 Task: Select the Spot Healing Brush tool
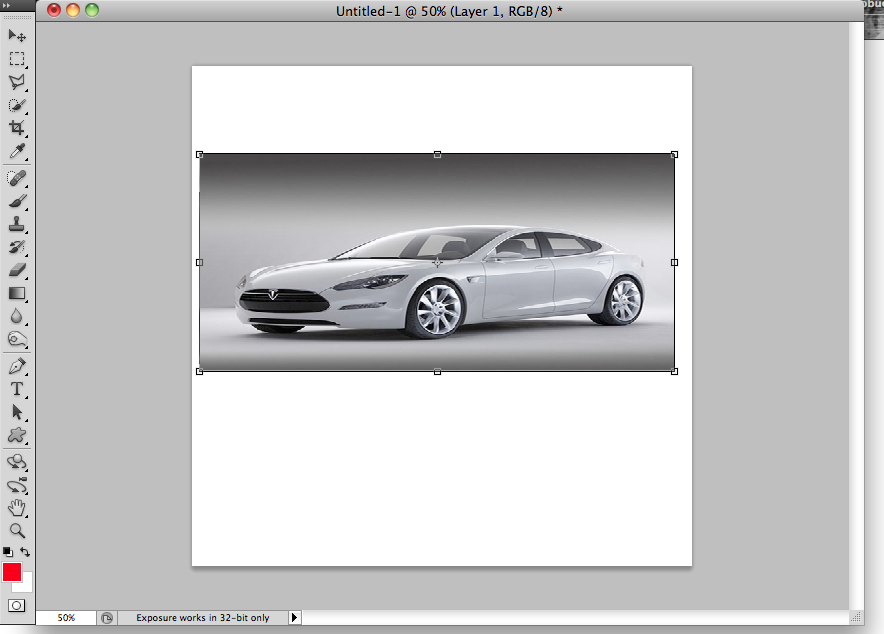(x=17, y=178)
